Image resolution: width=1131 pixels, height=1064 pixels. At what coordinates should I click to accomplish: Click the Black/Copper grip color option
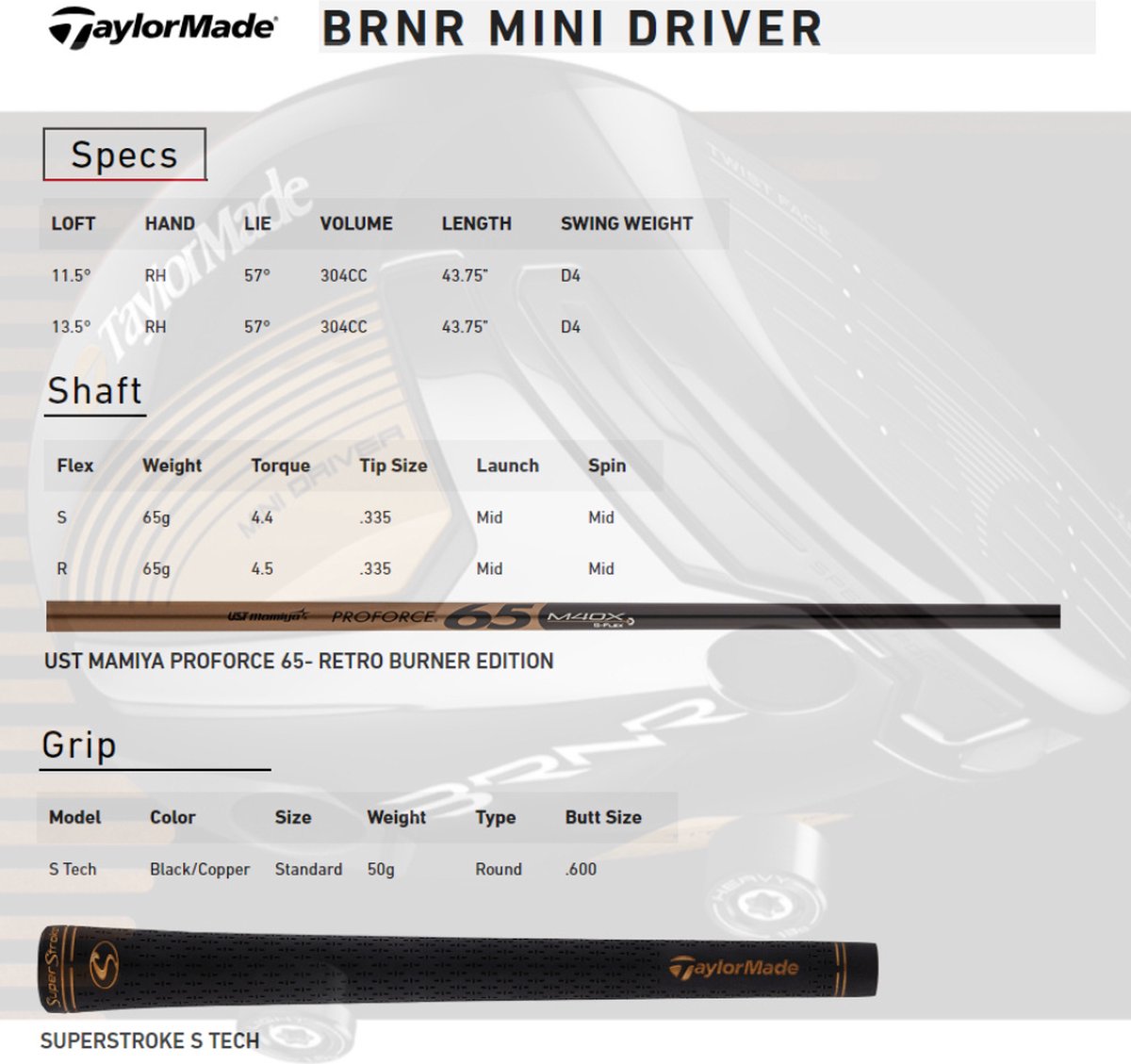(x=200, y=869)
